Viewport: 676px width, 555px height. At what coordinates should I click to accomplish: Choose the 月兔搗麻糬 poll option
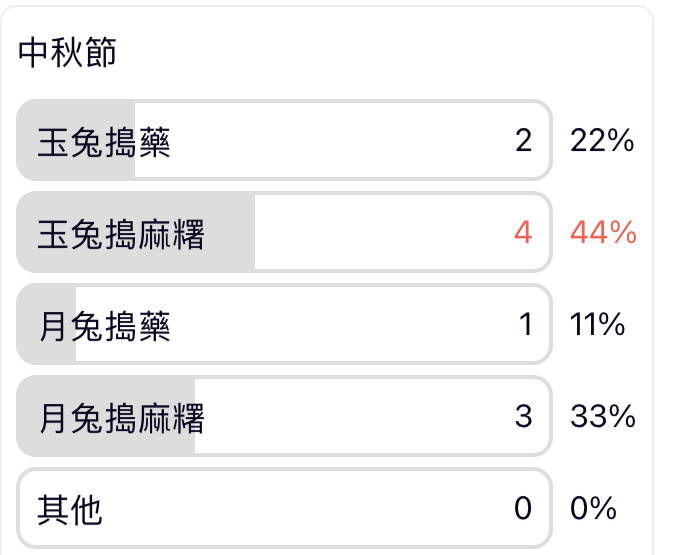(x=284, y=416)
